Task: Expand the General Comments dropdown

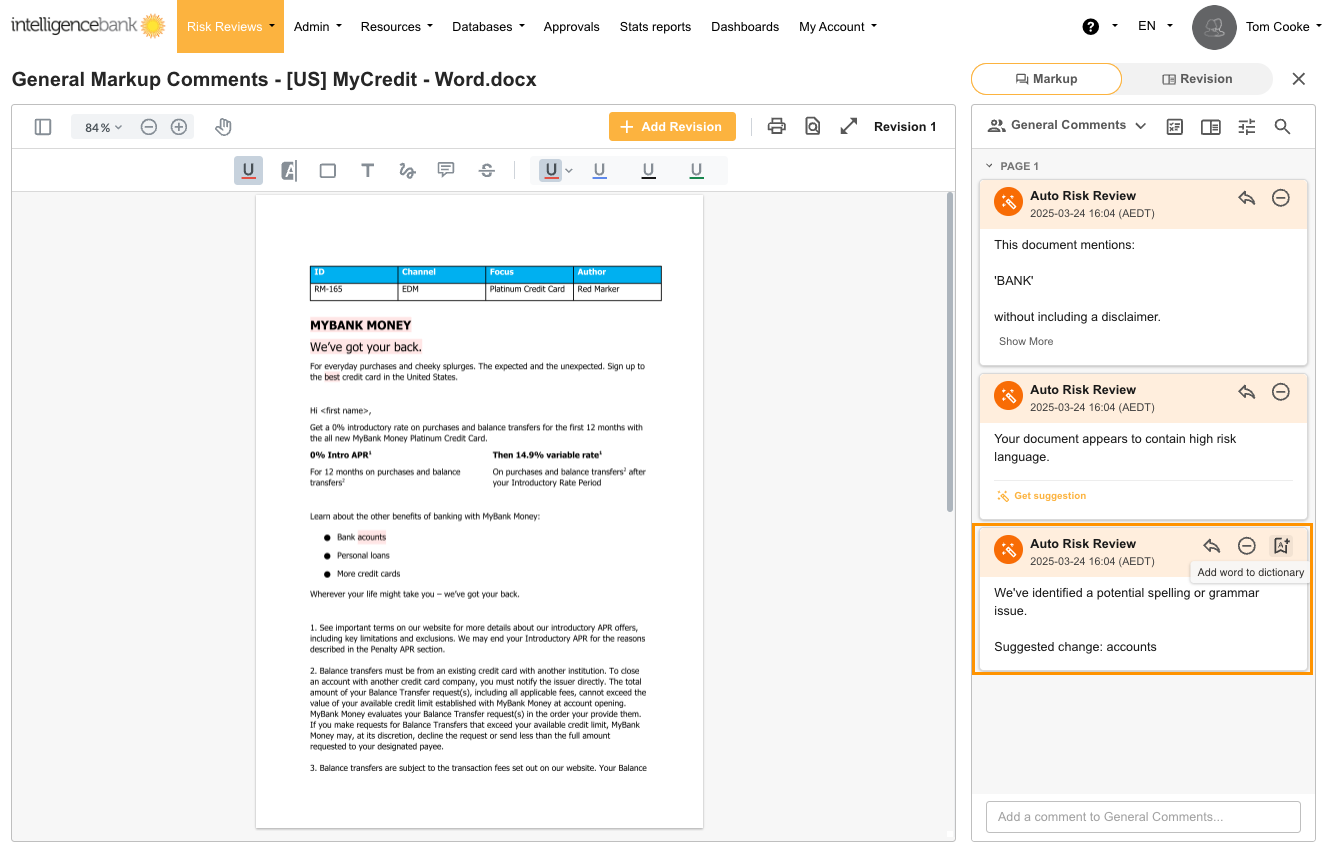Action: [x=1067, y=126]
